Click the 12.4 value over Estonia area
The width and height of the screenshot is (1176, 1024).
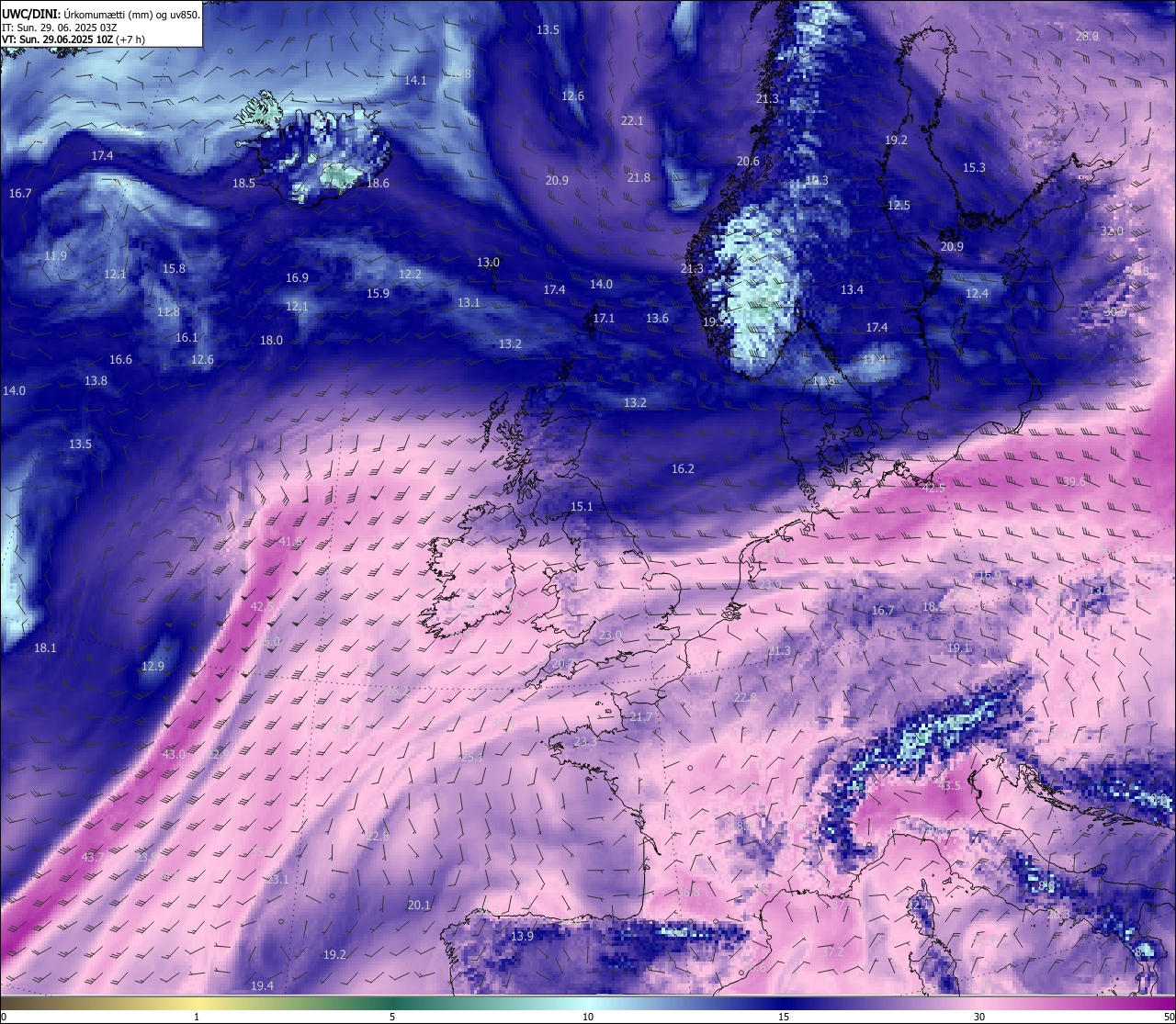[977, 293]
